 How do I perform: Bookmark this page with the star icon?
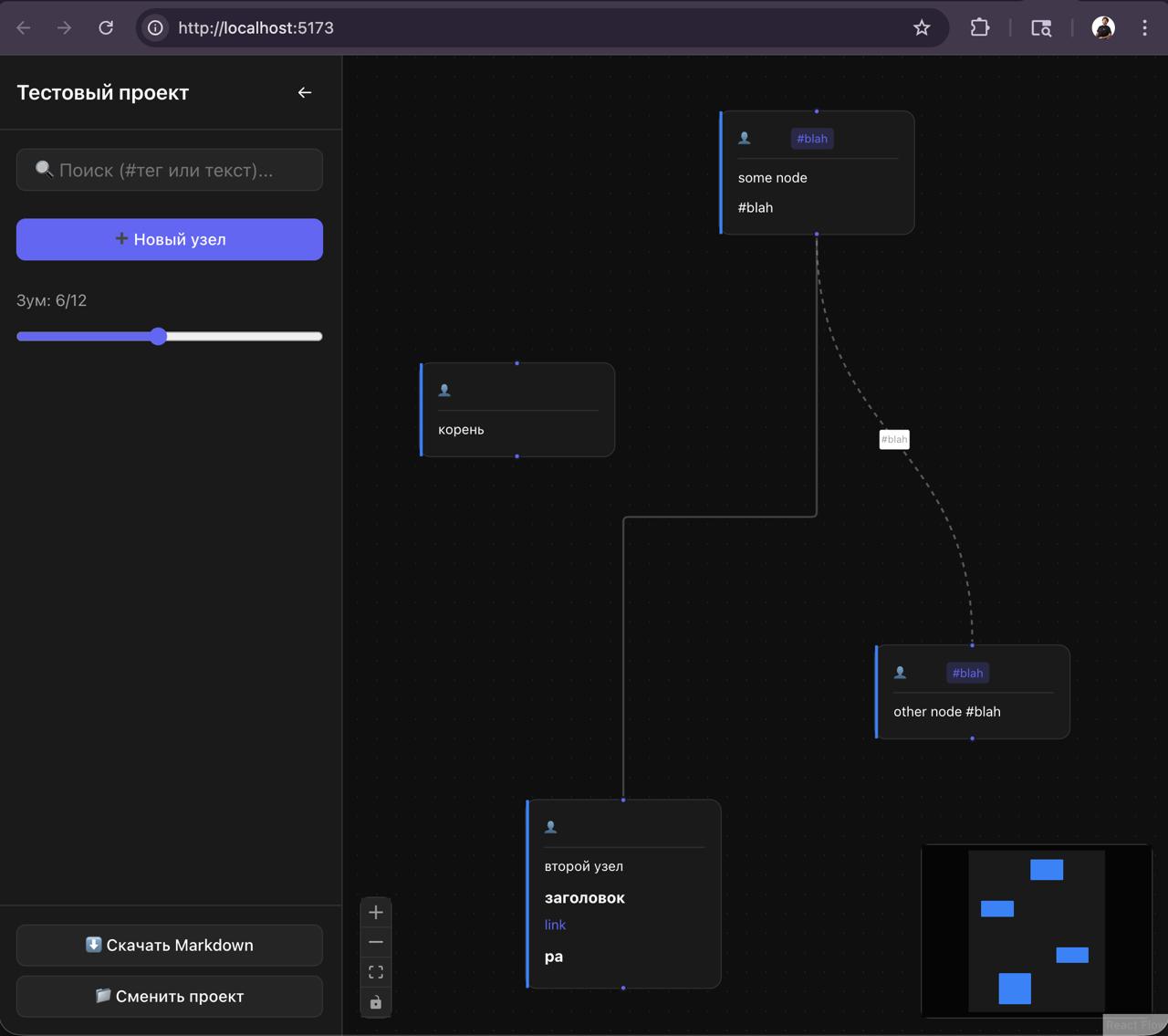[x=922, y=27]
